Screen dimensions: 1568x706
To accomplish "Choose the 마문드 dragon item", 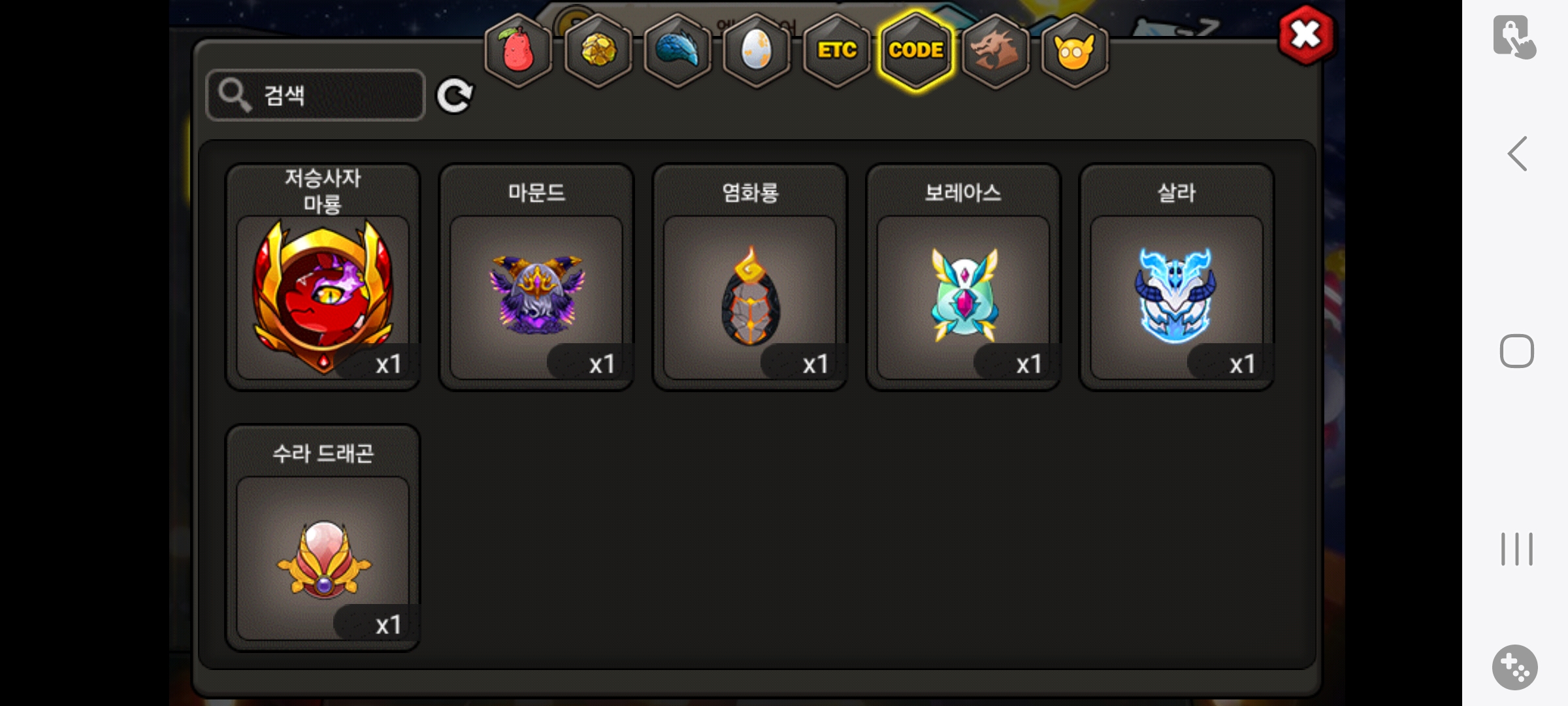I will point(536,277).
